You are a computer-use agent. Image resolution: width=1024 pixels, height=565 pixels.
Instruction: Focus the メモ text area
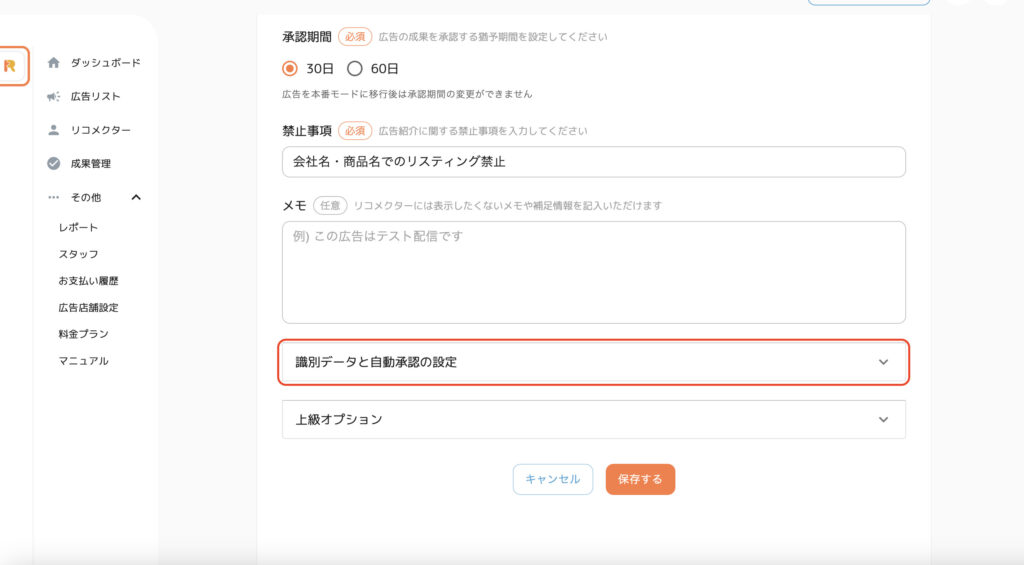[x=594, y=272]
